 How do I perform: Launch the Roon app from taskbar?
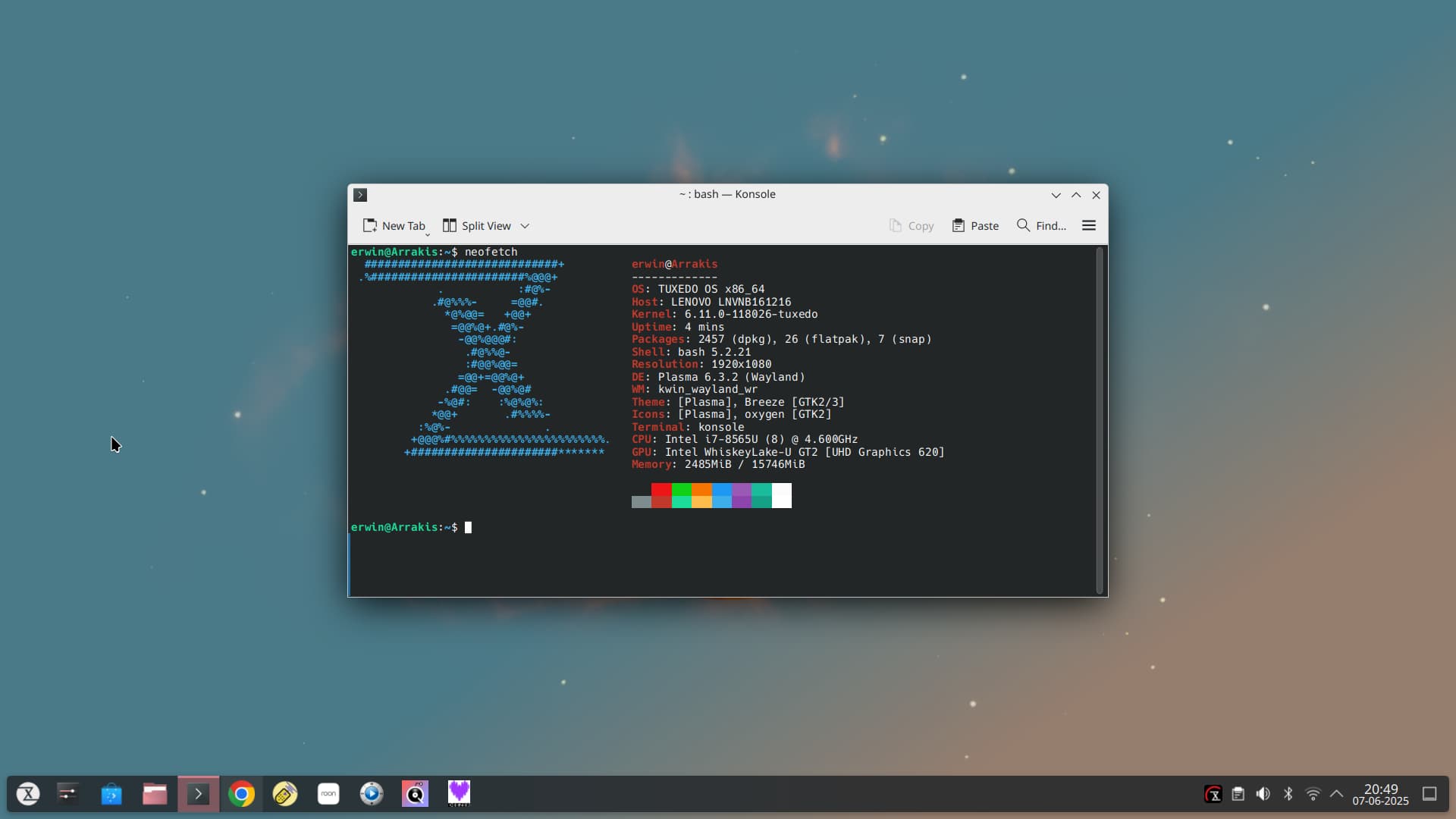[328, 794]
